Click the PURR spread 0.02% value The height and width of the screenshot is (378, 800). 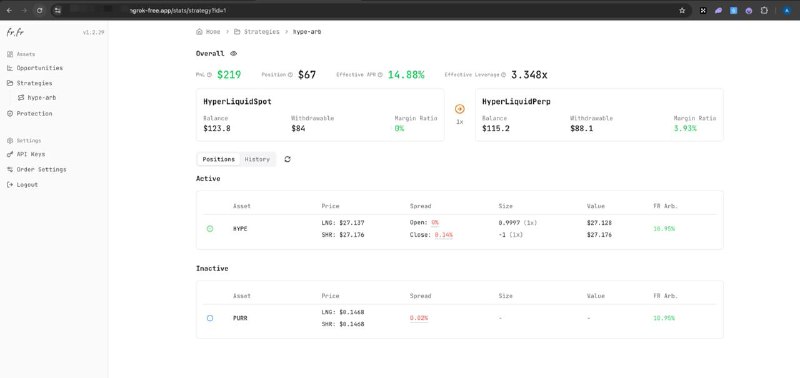coord(419,318)
